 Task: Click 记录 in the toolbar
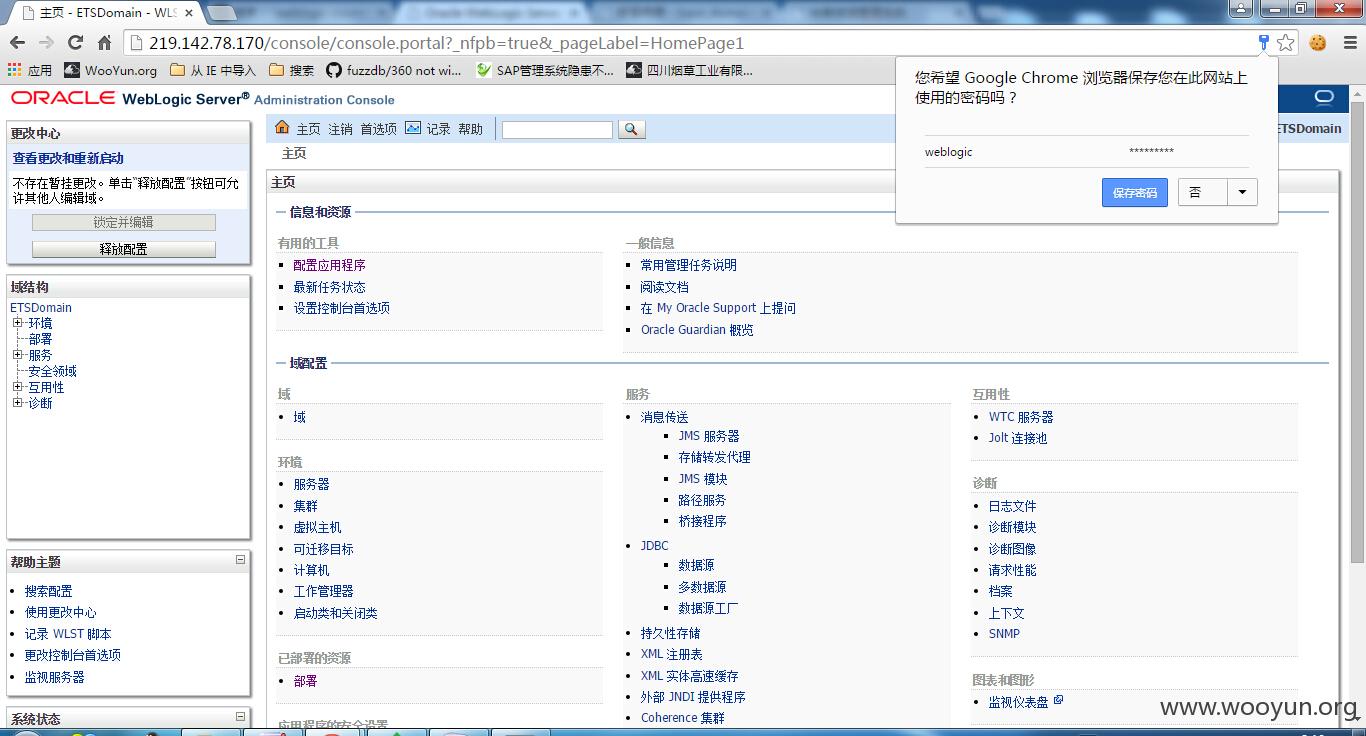pyautogui.click(x=439, y=129)
